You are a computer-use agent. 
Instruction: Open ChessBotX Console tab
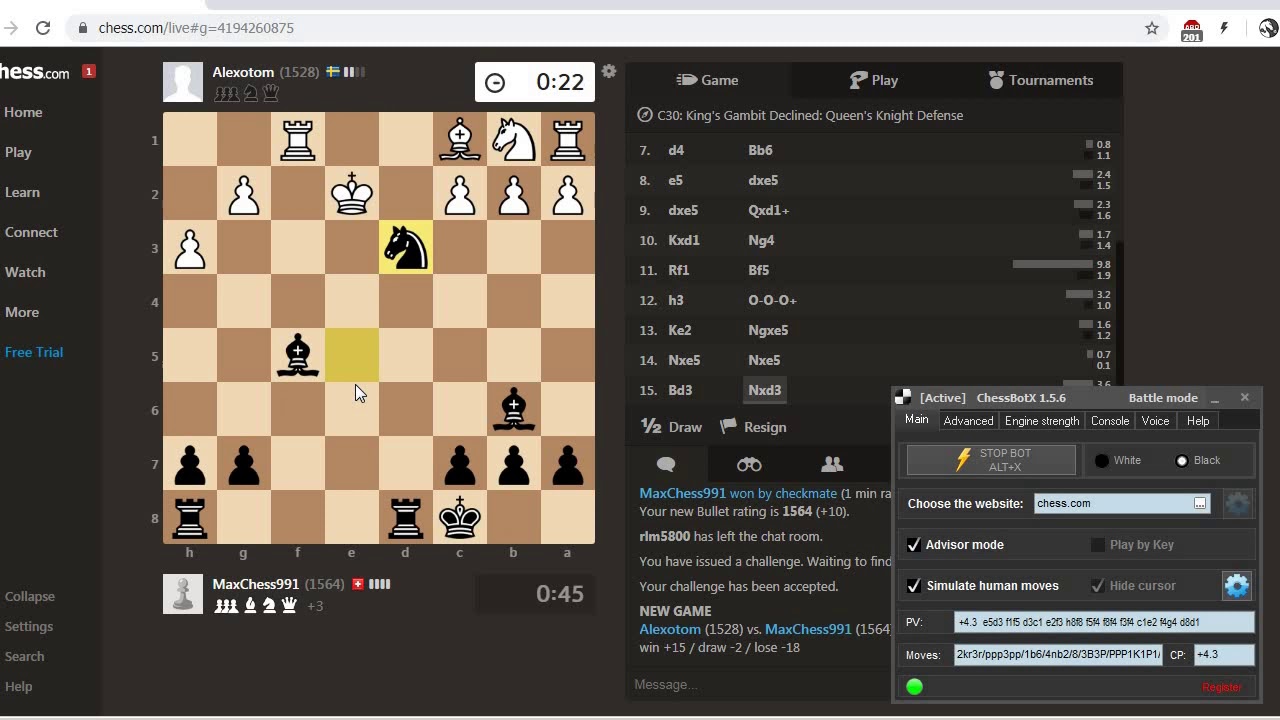(1110, 421)
